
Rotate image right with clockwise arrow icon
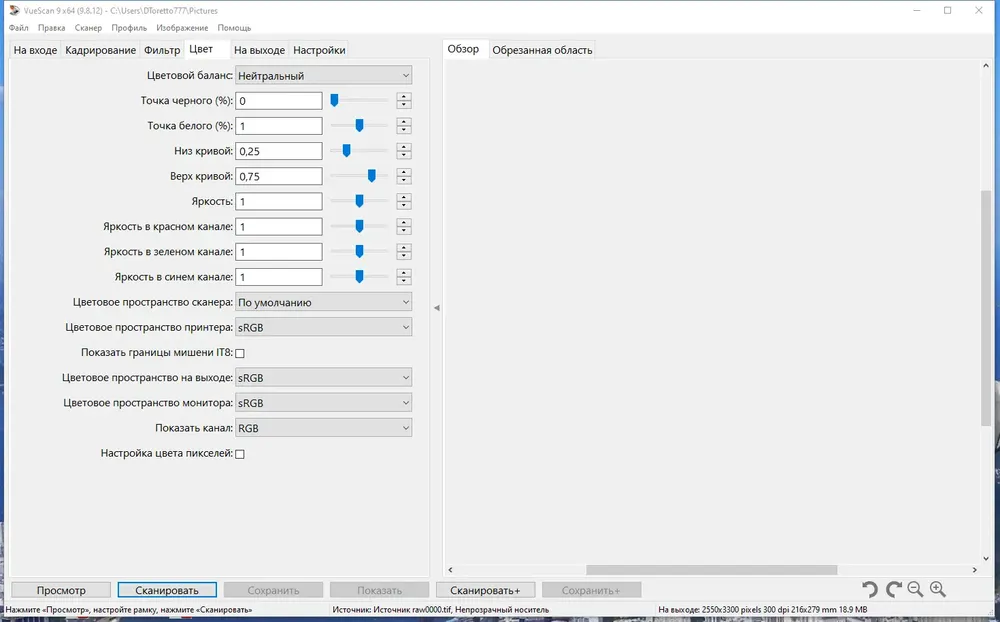click(893, 589)
